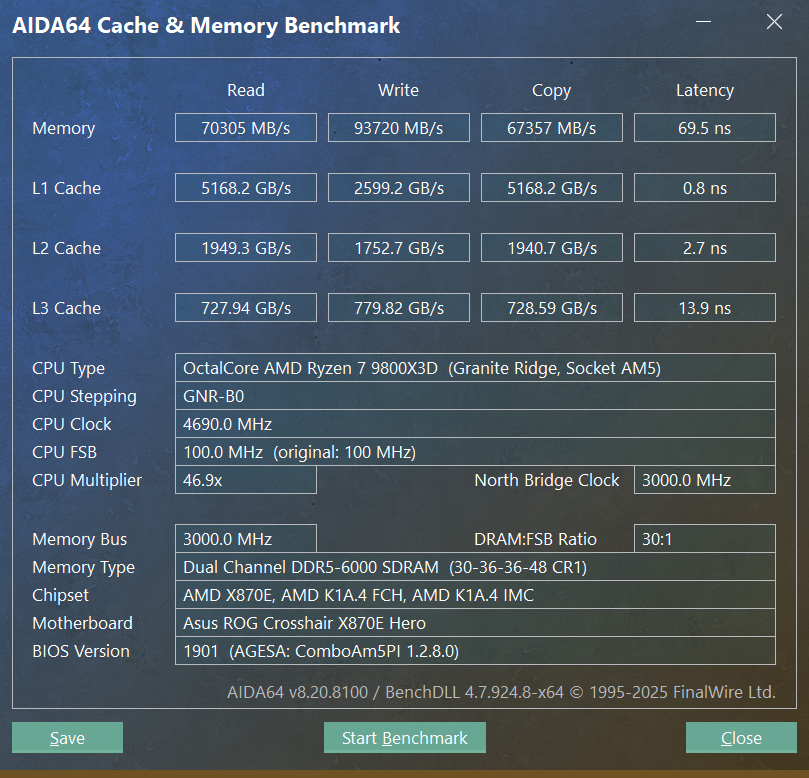
Task: Click the CPU Clock label
Action: click(71, 424)
